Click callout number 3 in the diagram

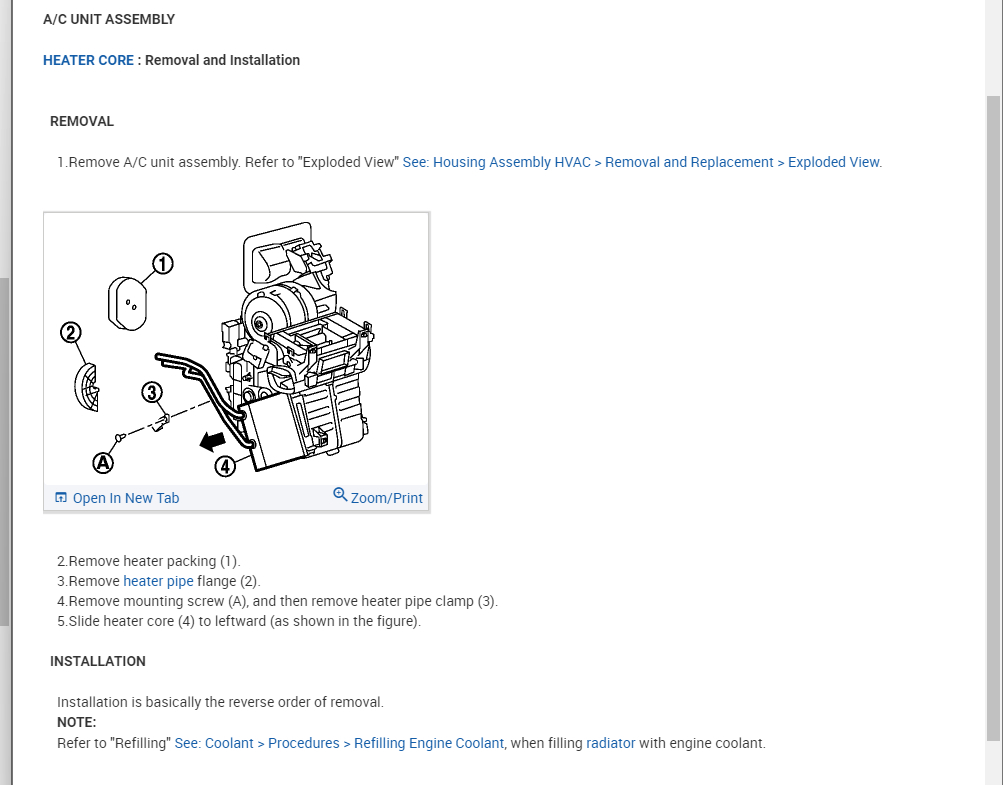[152, 392]
